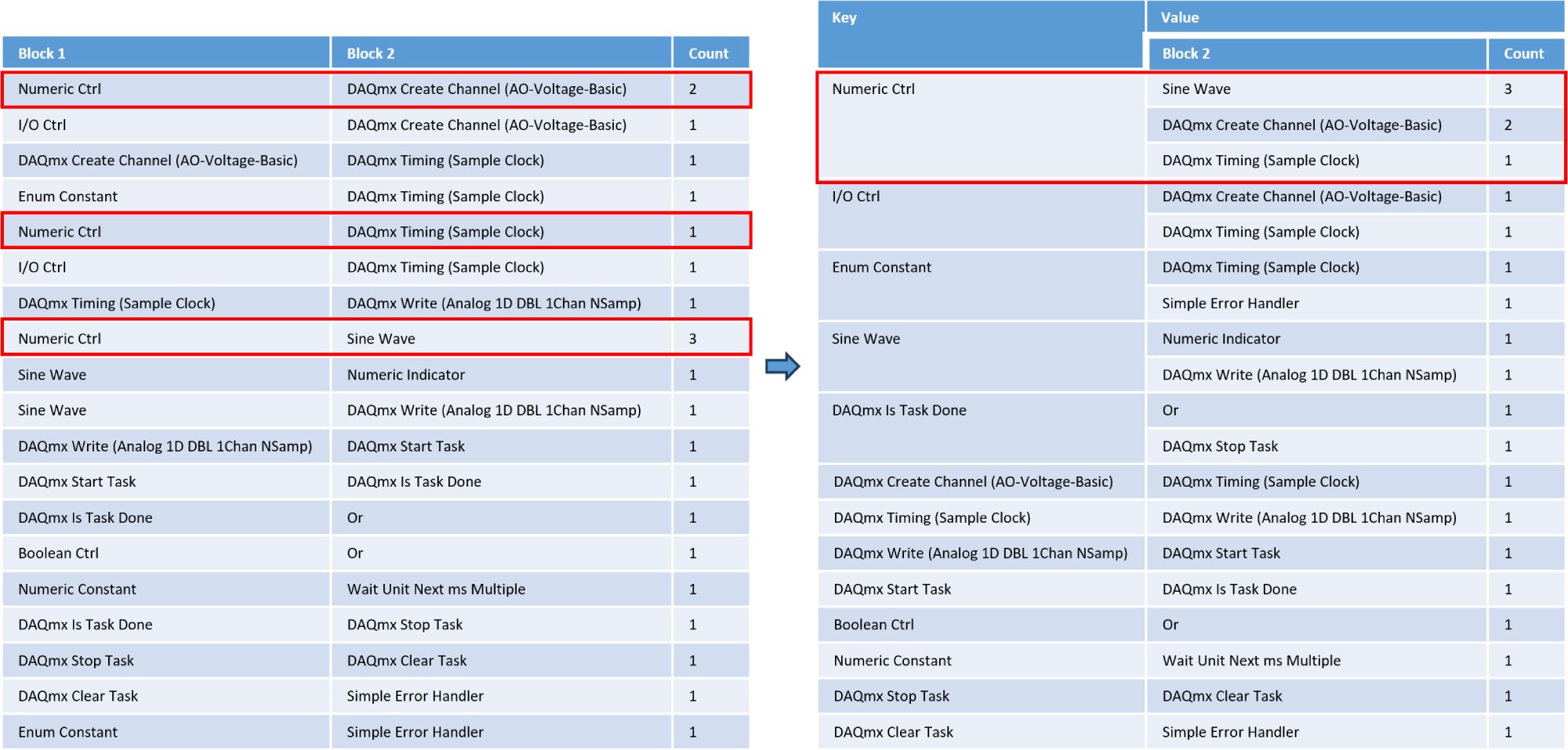Select Wait Unit Next ms Multiple in left table

pos(436,589)
